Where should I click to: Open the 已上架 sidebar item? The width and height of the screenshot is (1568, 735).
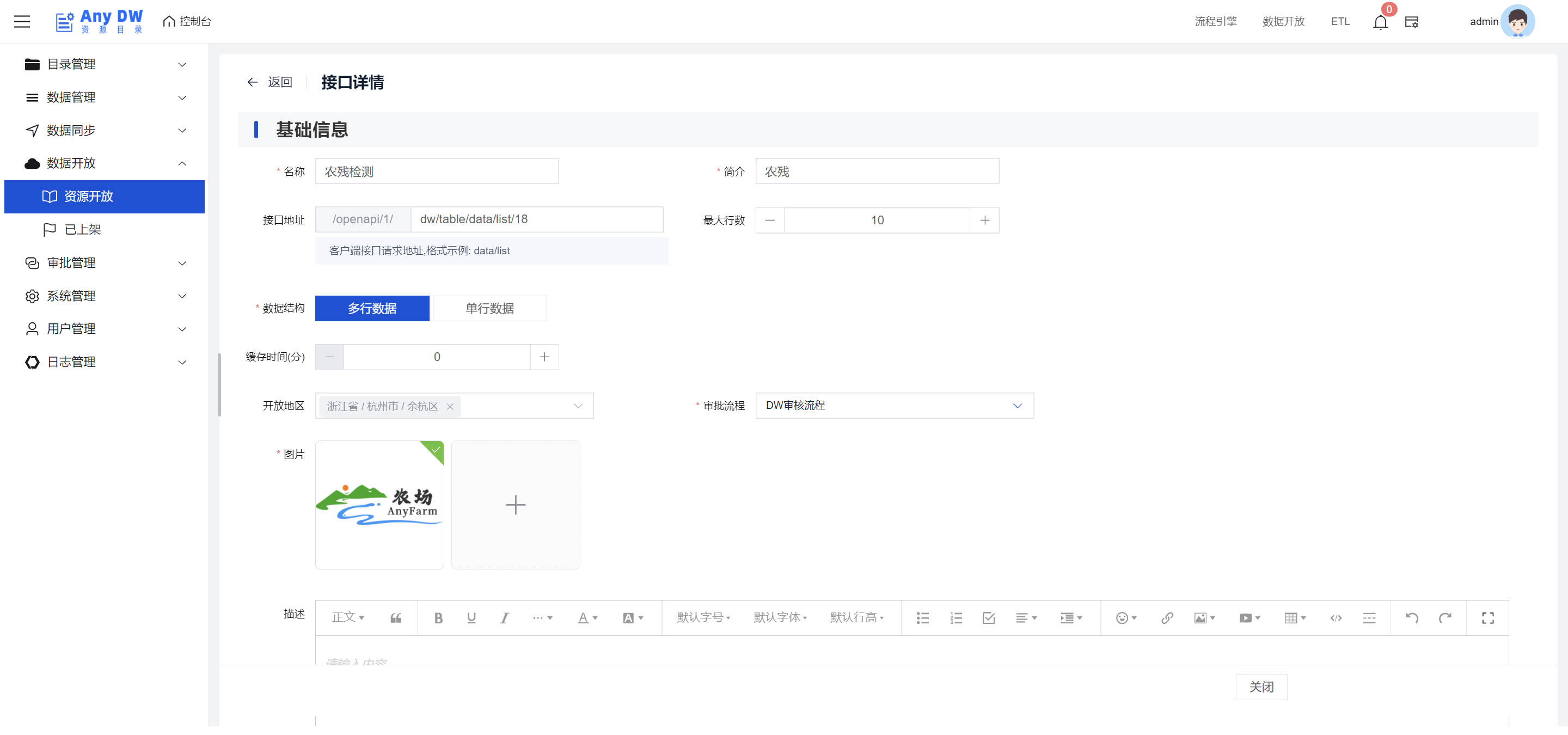click(x=83, y=229)
